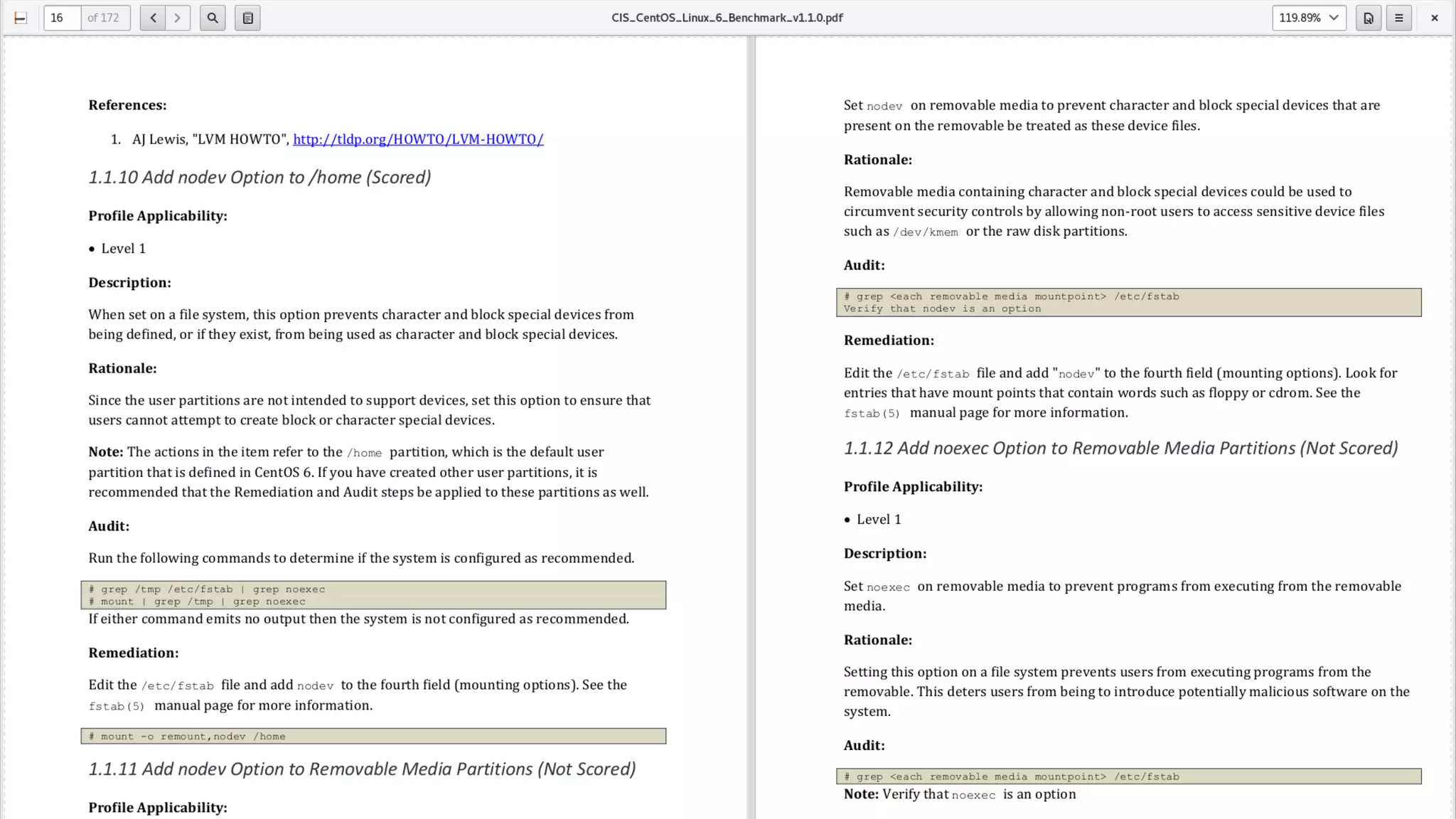
Task: Click the 'of 172' page count label
Action: (x=104, y=18)
